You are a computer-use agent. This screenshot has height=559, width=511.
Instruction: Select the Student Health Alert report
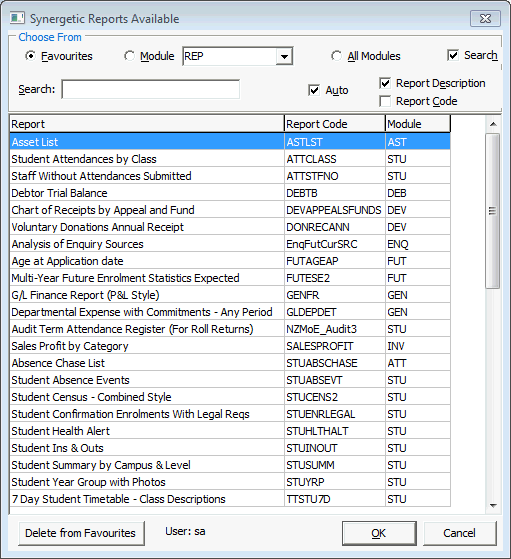(x=230, y=431)
